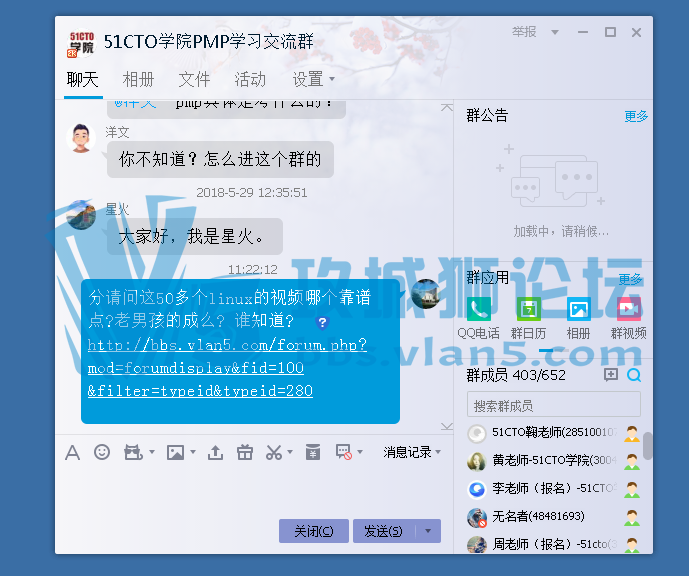Switch to the 文件 tab
Image resolution: width=689 pixels, height=576 pixels.
pyautogui.click(x=194, y=80)
